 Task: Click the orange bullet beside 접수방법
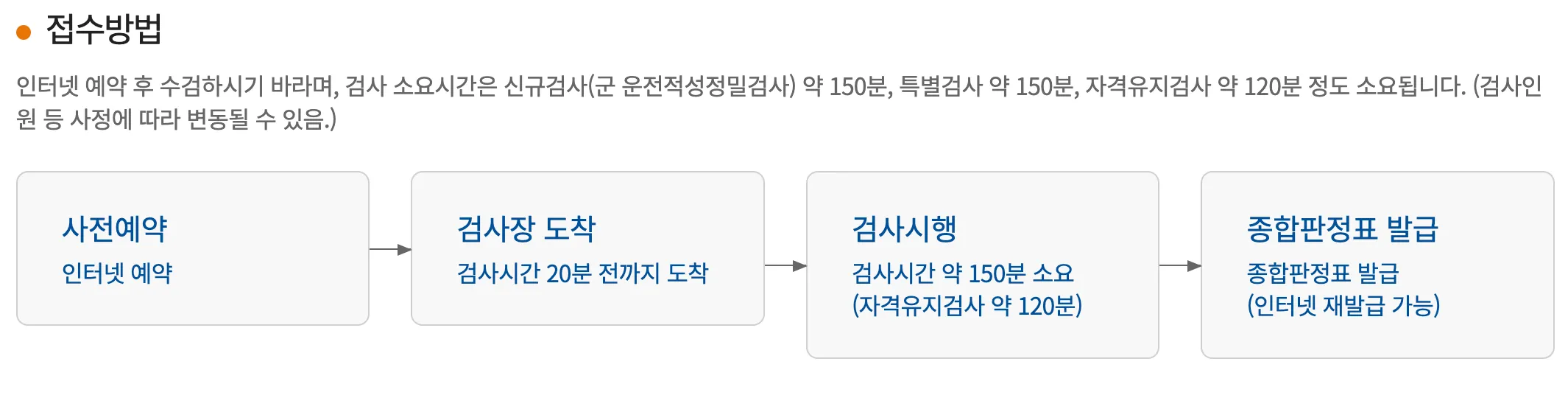coord(24,32)
